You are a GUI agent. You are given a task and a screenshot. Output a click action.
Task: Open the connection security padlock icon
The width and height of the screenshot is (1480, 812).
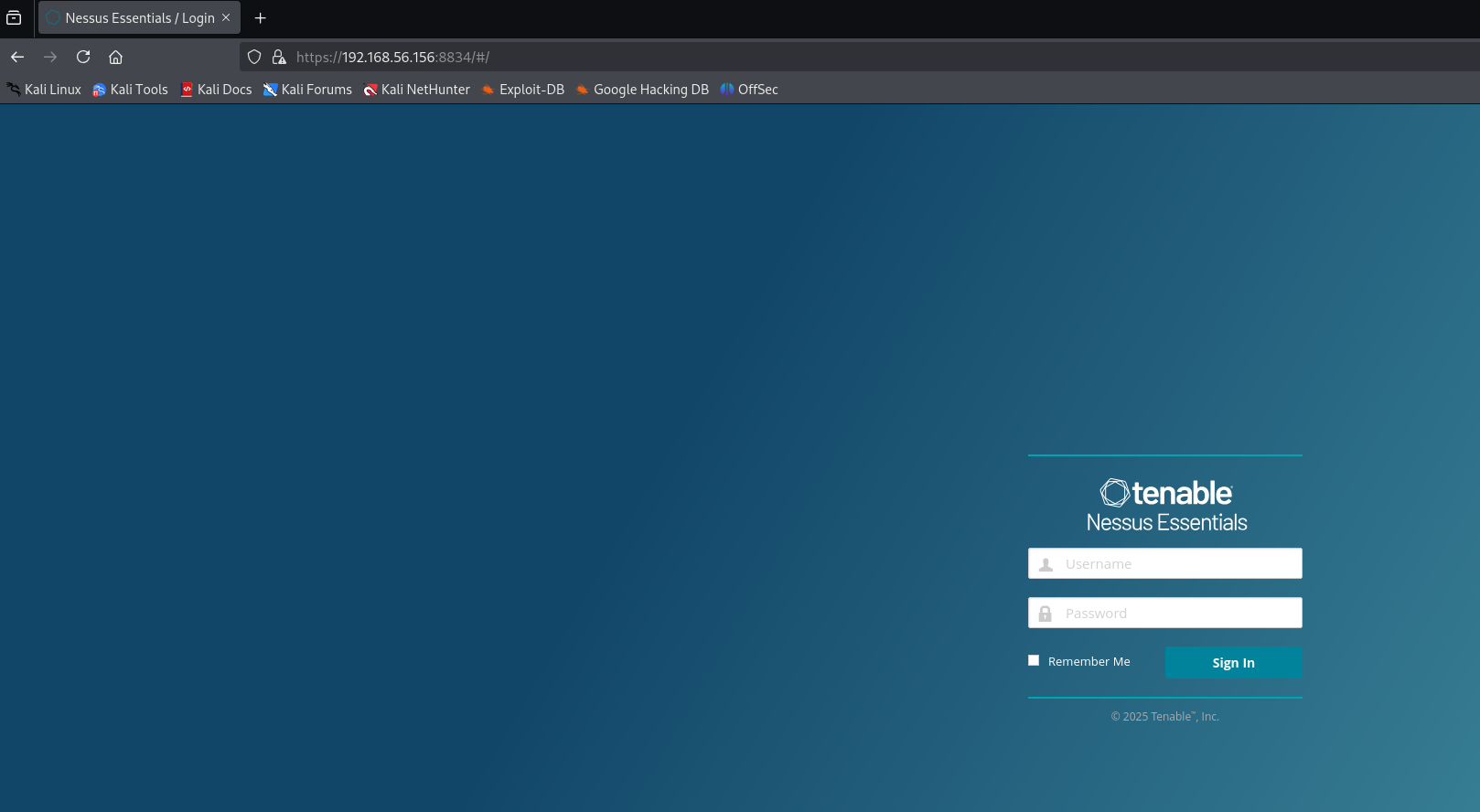pos(279,57)
